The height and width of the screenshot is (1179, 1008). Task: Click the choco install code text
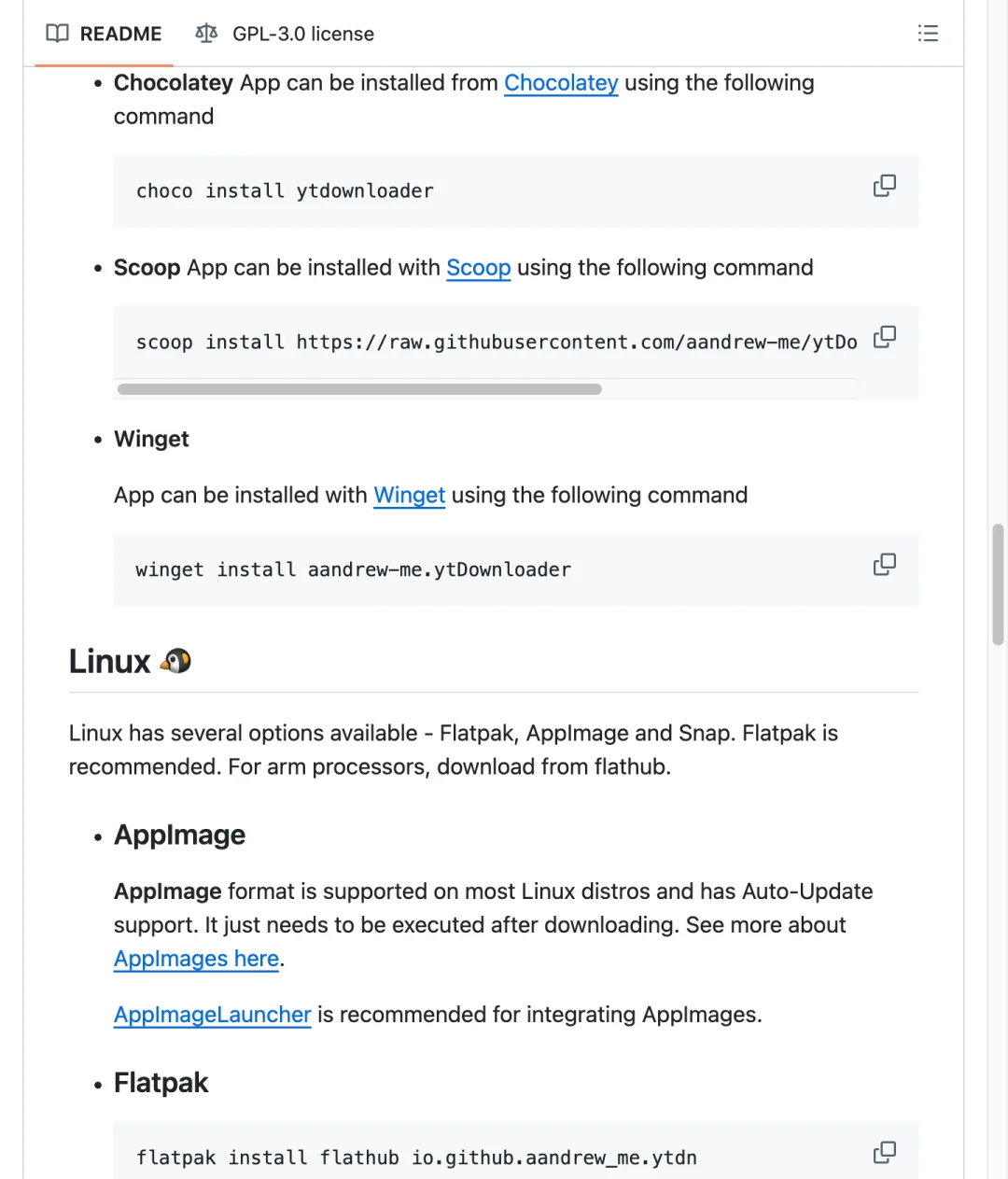[285, 191]
